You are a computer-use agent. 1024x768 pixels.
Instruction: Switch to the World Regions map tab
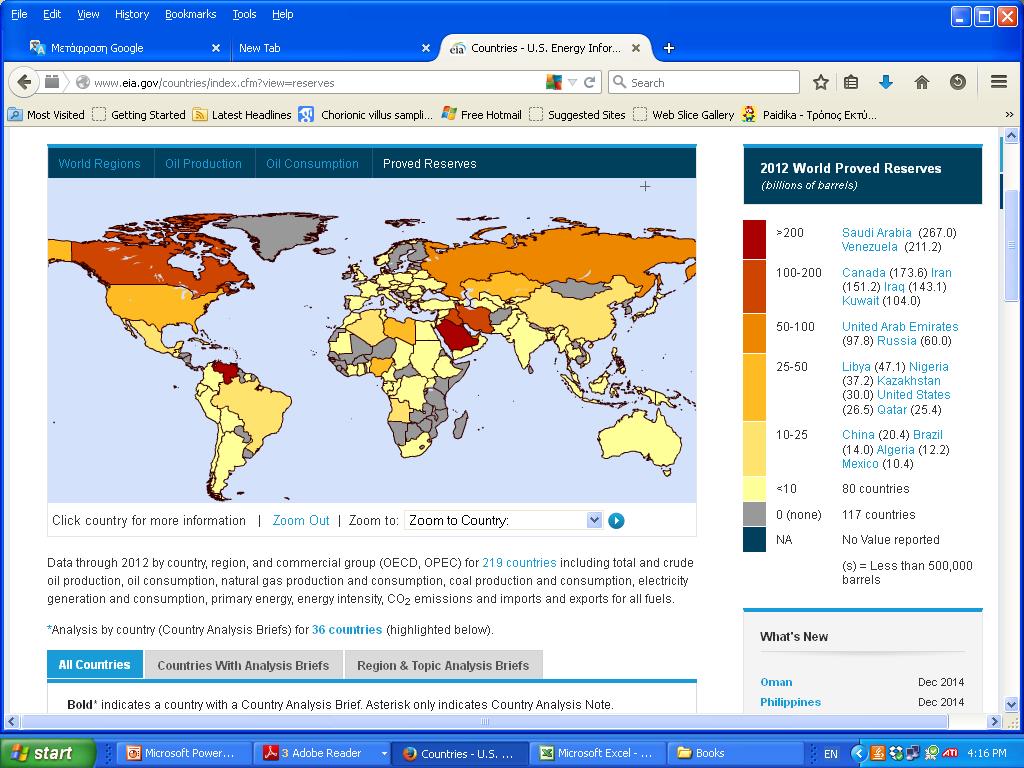pyautogui.click(x=99, y=164)
